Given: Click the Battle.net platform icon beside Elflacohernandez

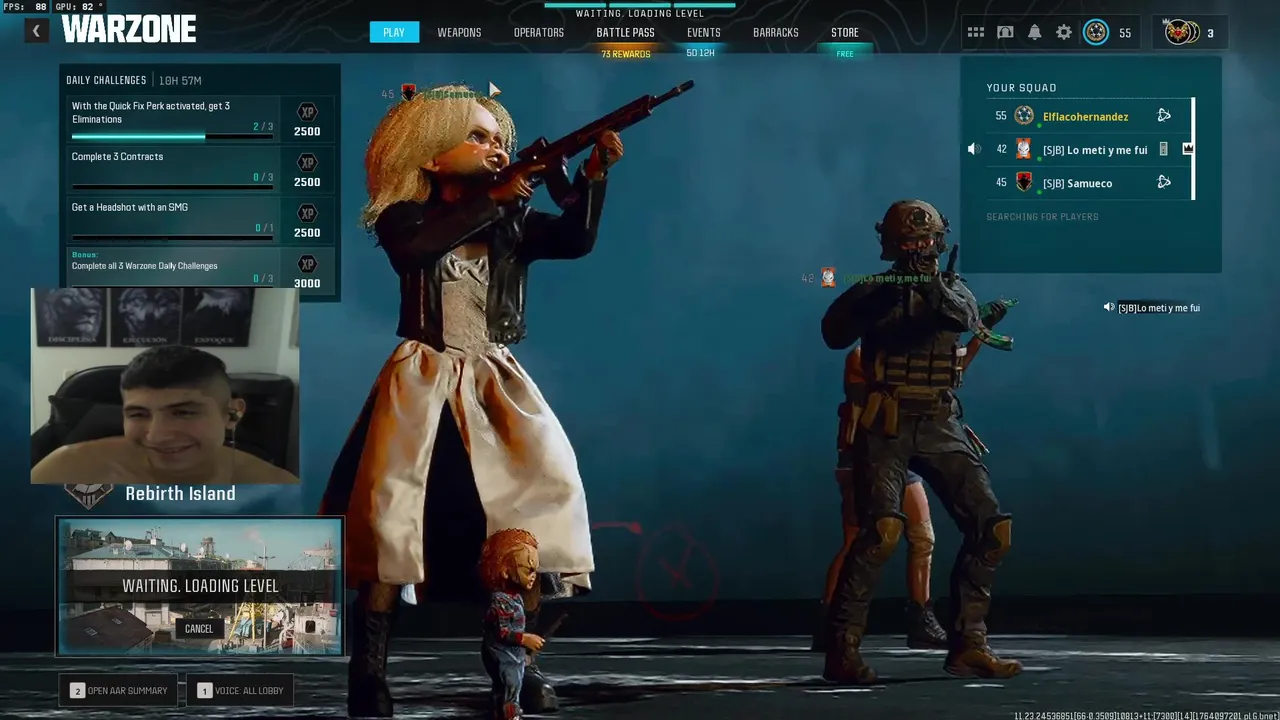Looking at the screenshot, I should click(1164, 116).
